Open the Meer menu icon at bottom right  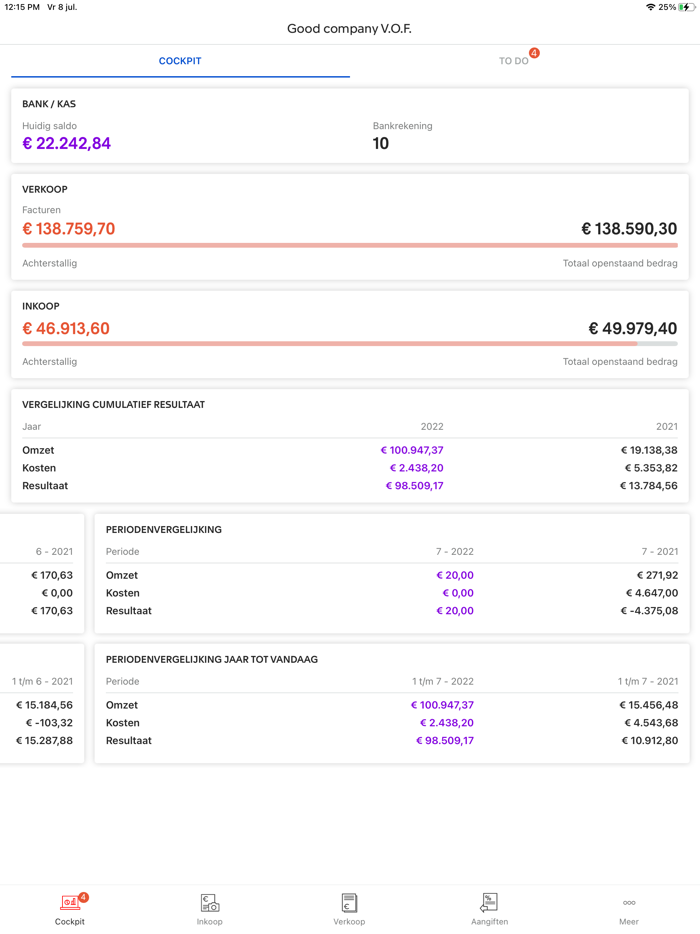click(628, 900)
